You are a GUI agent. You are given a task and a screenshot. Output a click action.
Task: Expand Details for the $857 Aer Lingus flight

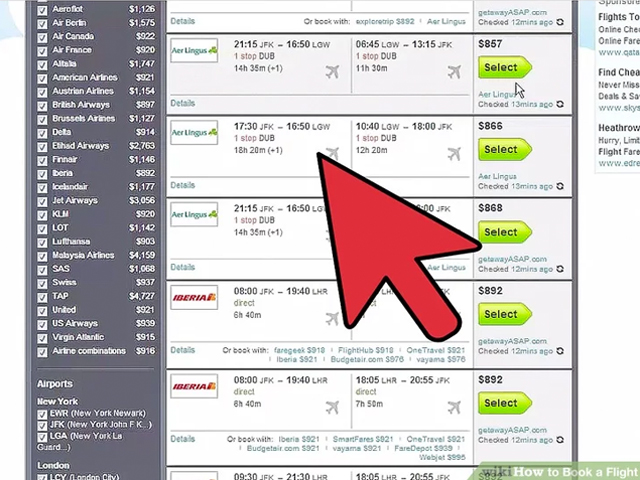point(182,103)
